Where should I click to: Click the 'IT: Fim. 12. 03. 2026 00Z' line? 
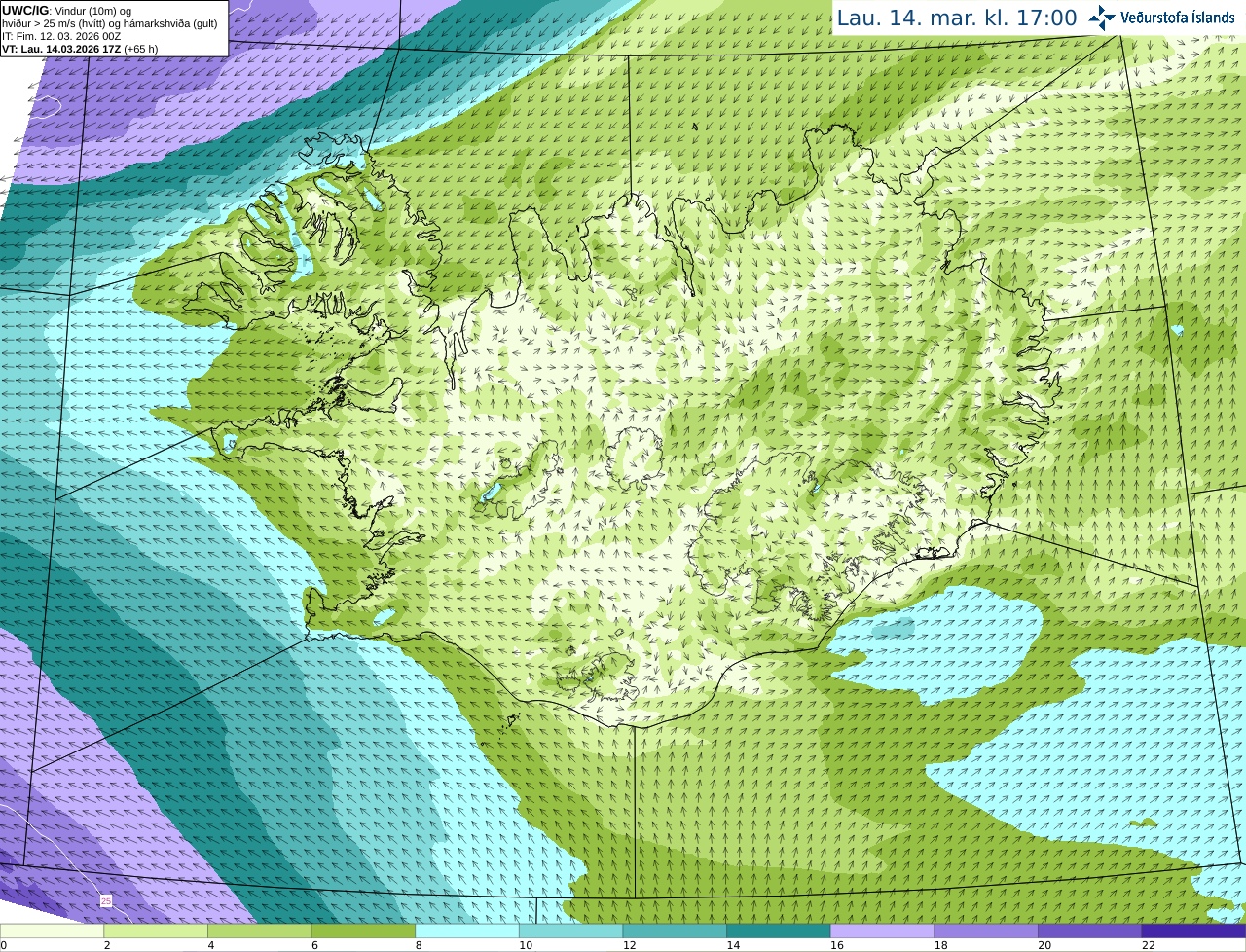(61, 36)
